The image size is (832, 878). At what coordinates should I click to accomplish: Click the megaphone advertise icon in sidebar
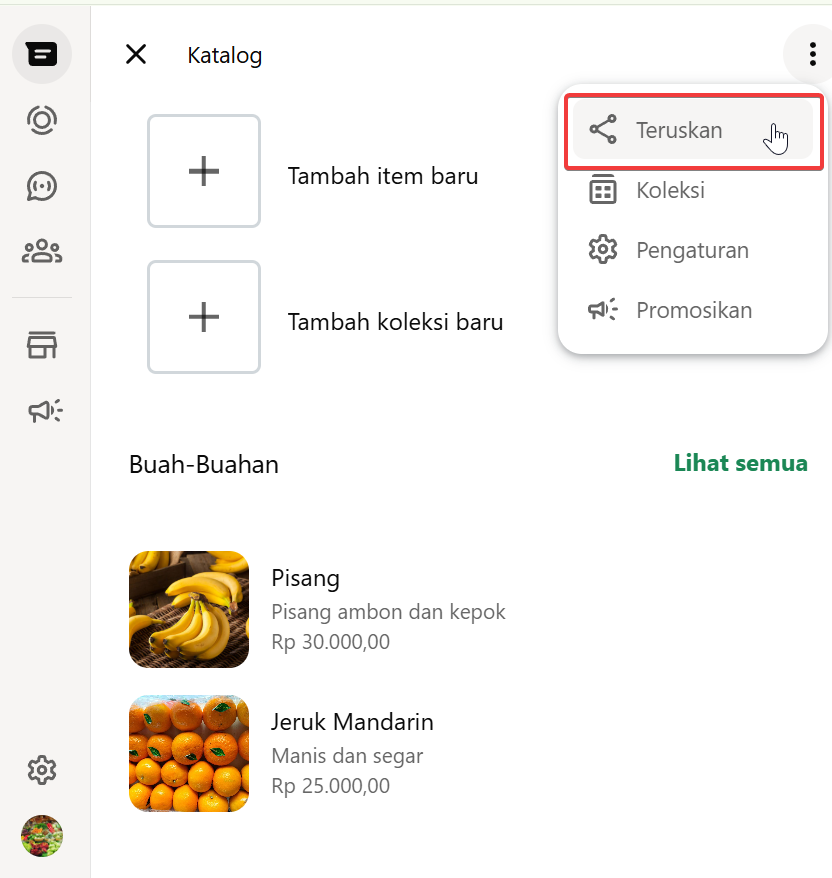(x=44, y=410)
